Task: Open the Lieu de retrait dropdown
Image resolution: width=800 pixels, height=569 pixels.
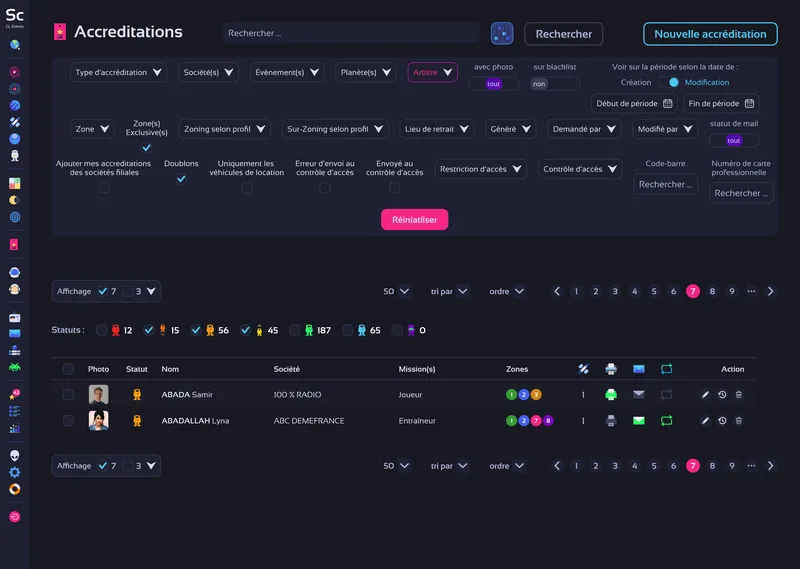Action: coord(439,129)
